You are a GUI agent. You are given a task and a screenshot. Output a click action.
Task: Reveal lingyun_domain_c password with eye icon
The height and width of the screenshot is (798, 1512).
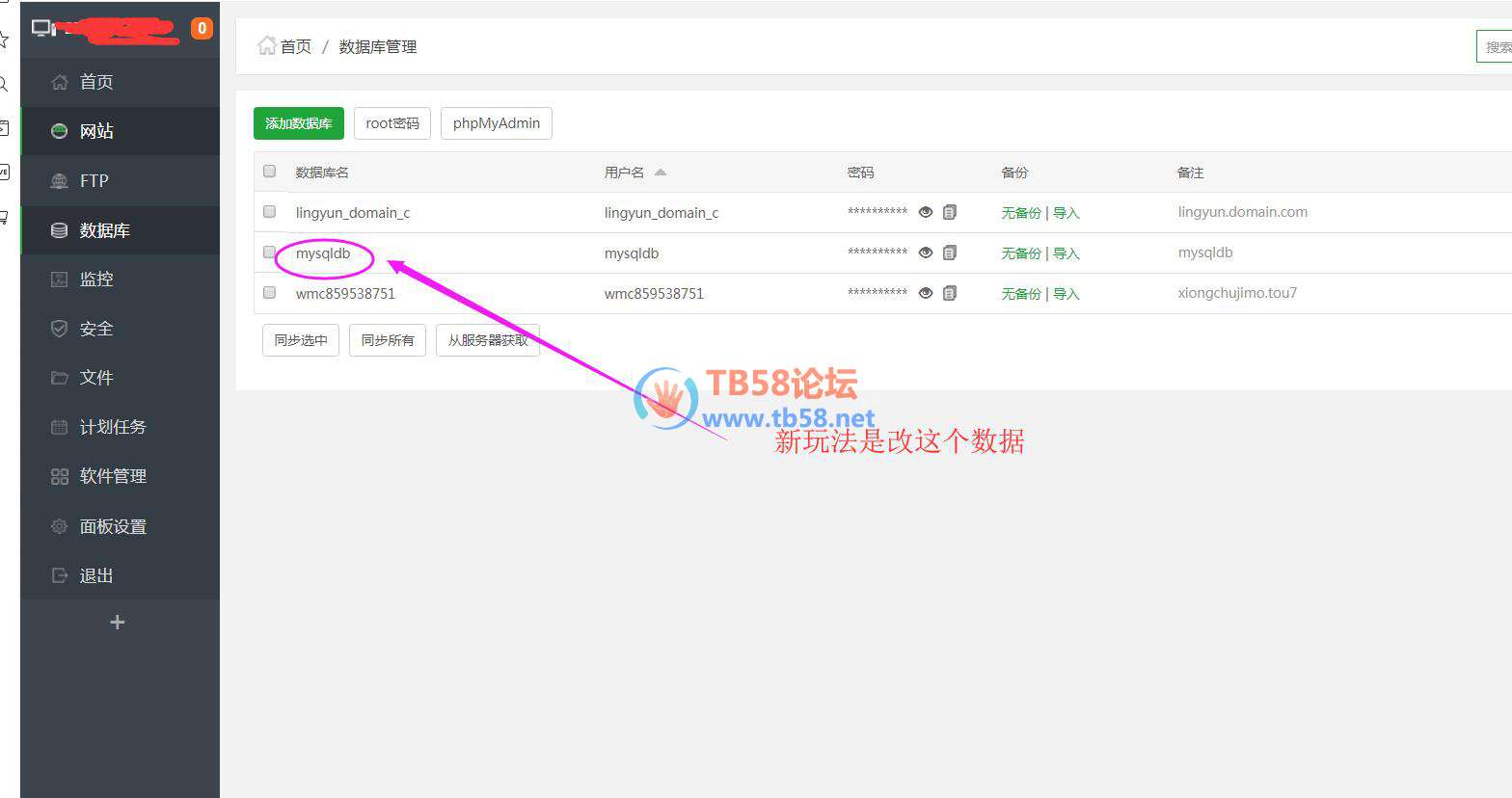pyautogui.click(x=926, y=212)
